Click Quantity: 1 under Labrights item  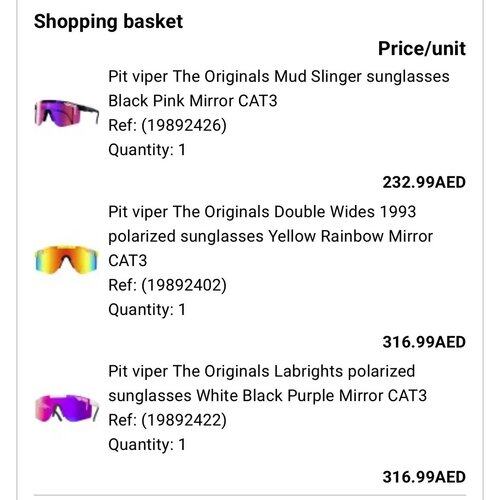pos(147,444)
